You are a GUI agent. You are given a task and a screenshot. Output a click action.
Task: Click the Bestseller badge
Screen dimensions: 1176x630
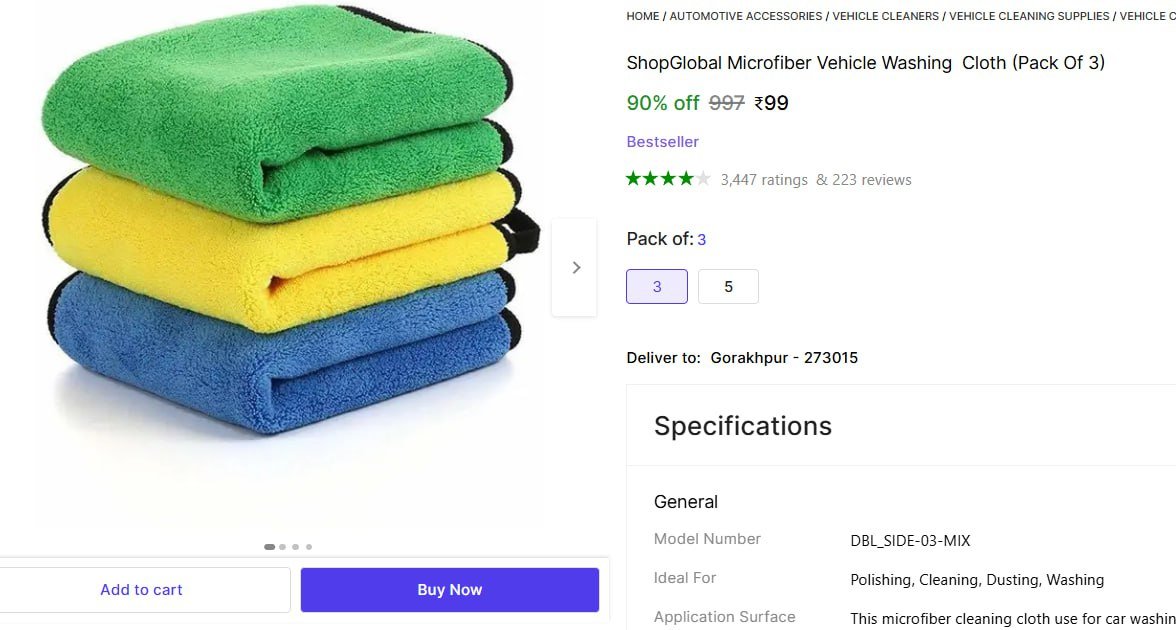tap(662, 142)
